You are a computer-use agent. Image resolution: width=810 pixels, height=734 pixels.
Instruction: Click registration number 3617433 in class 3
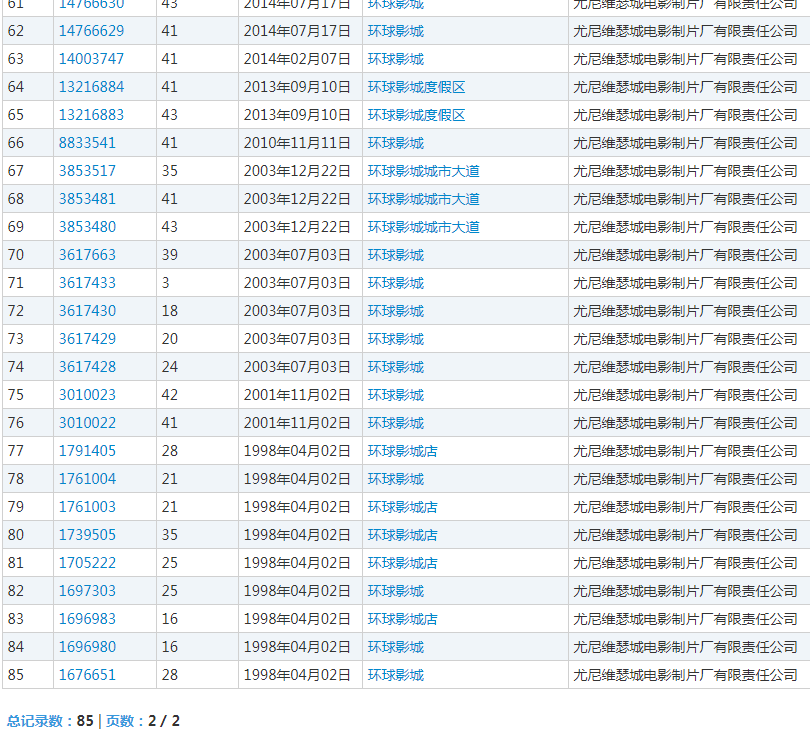[87, 283]
